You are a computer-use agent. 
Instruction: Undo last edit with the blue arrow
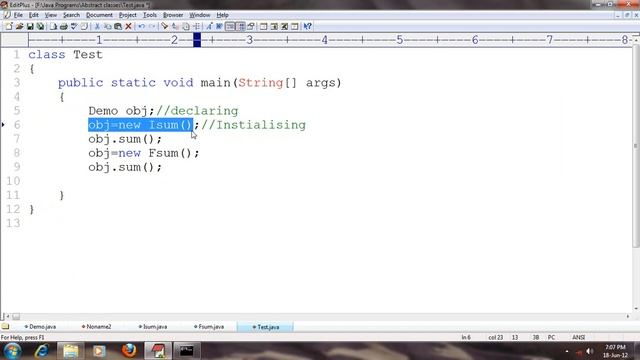(141, 27)
